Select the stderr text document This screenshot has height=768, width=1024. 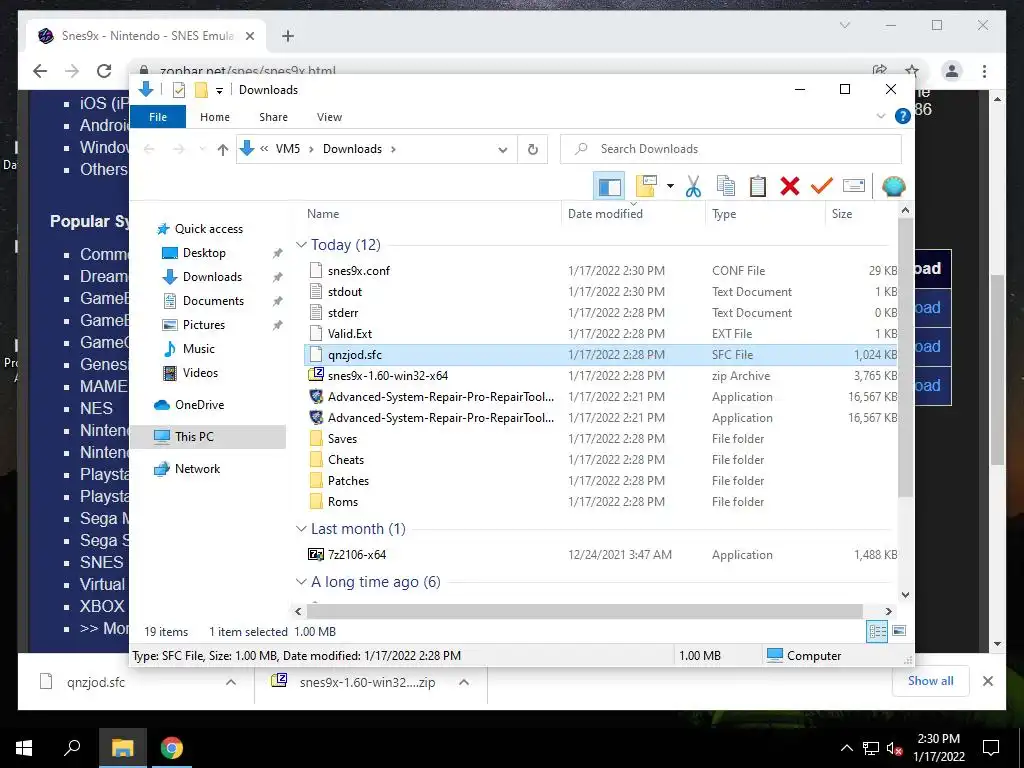click(x=601, y=313)
